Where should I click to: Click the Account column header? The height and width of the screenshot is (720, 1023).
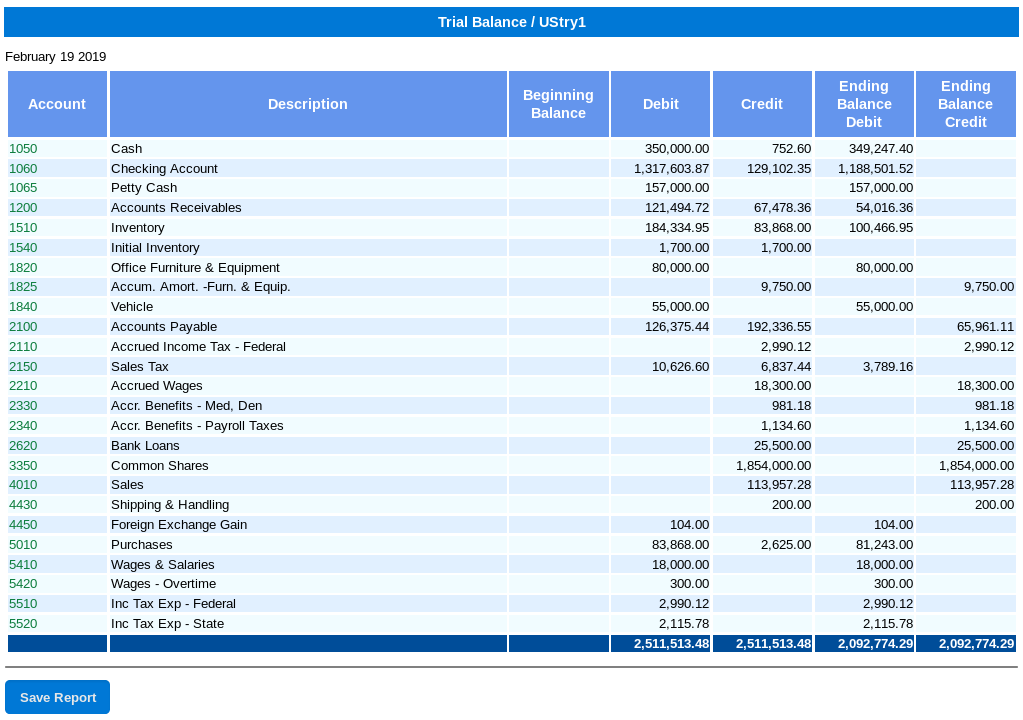(x=57, y=104)
